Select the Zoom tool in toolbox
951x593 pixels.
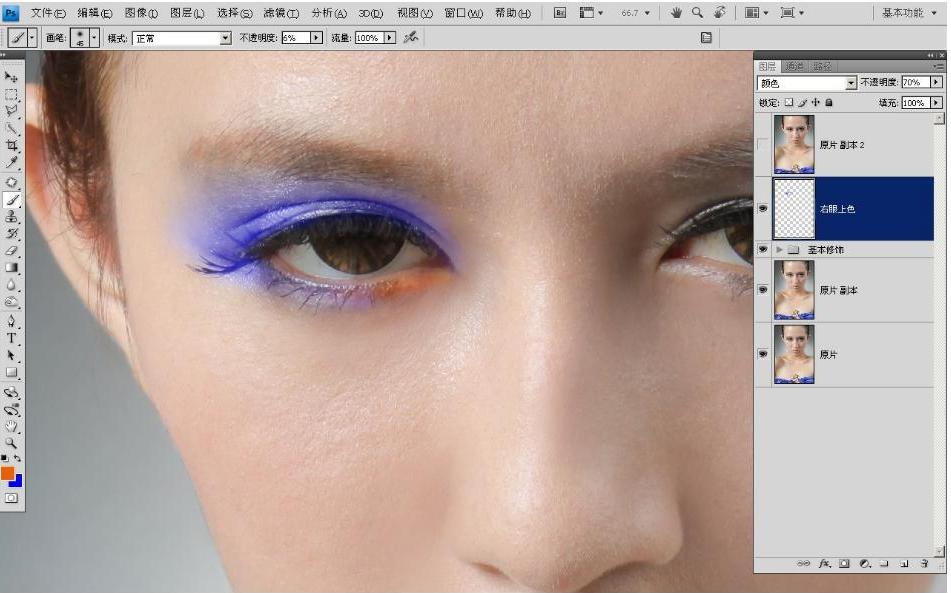[x=11, y=443]
